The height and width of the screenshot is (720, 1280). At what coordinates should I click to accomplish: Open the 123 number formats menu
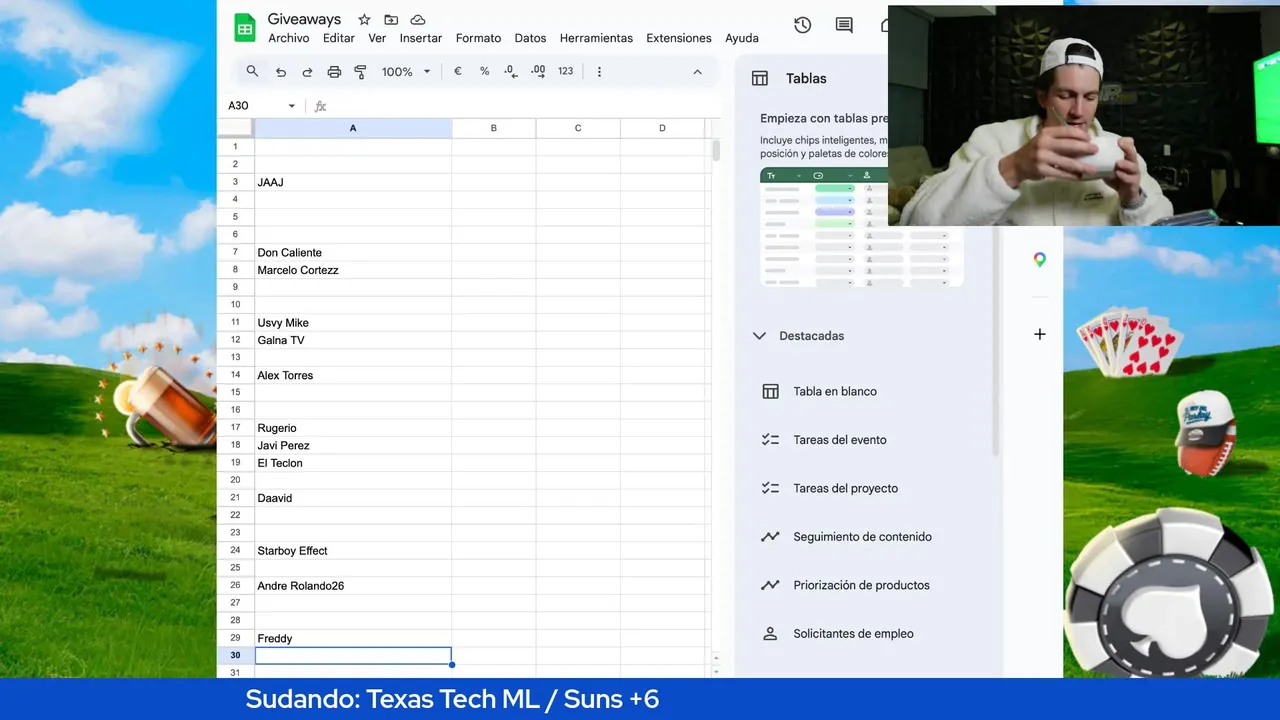point(566,71)
